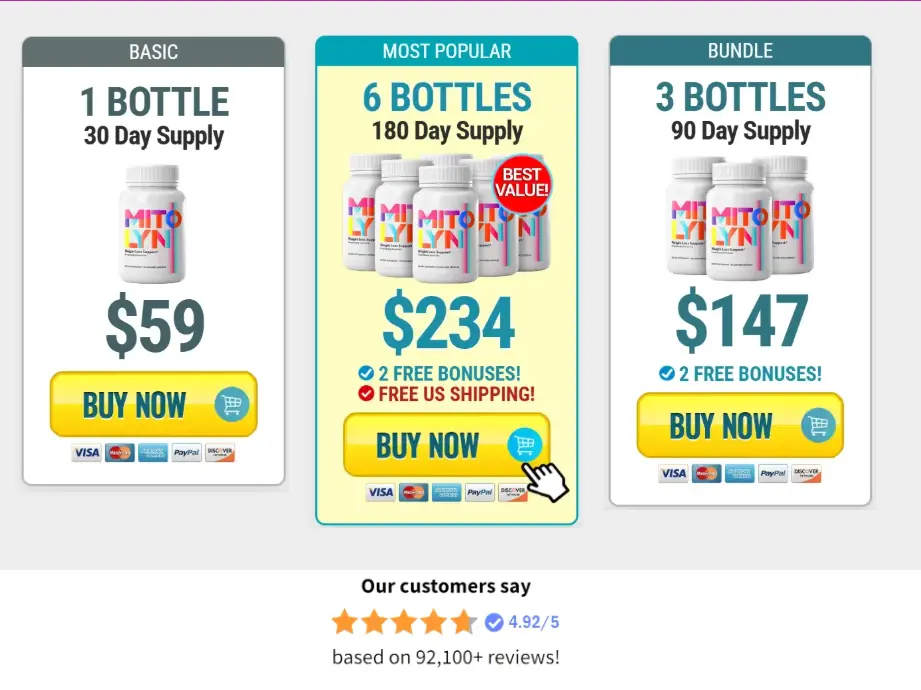This screenshot has width=921, height=690.
Task: Select the Basic package header
Action: click(154, 52)
